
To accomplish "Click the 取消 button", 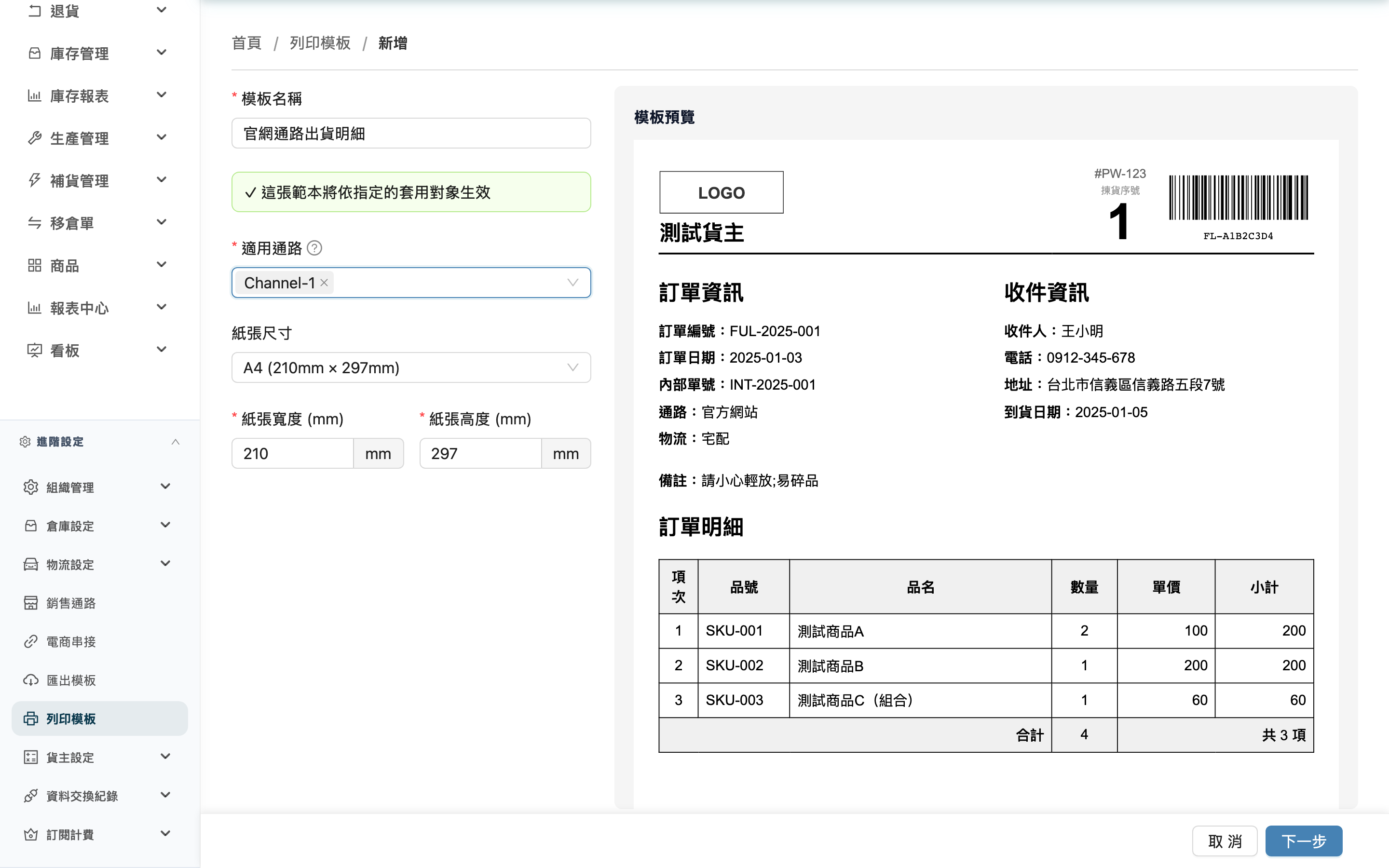I will tap(1225, 841).
